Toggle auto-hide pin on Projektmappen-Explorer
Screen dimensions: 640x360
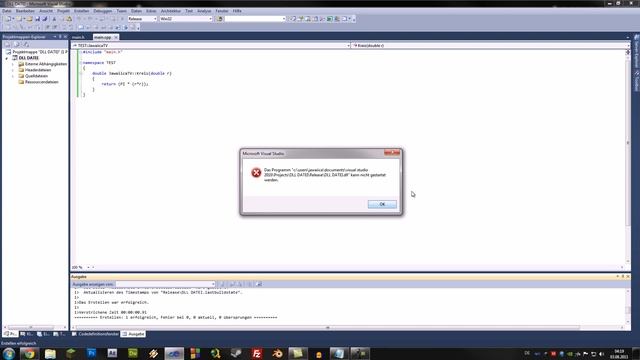[60, 37]
